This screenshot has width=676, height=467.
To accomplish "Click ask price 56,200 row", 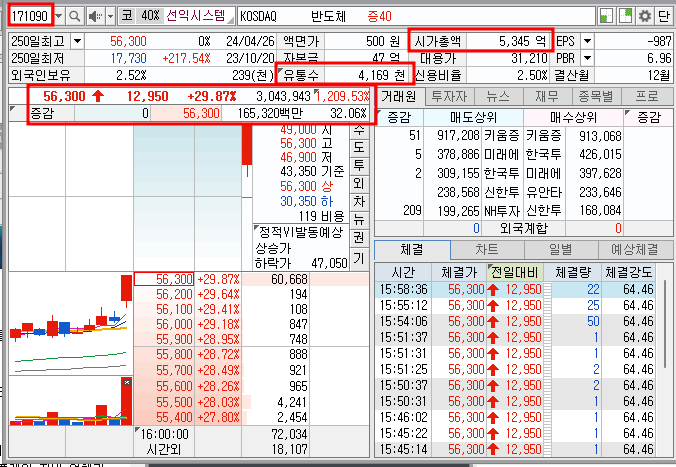I will pyautogui.click(x=164, y=295).
